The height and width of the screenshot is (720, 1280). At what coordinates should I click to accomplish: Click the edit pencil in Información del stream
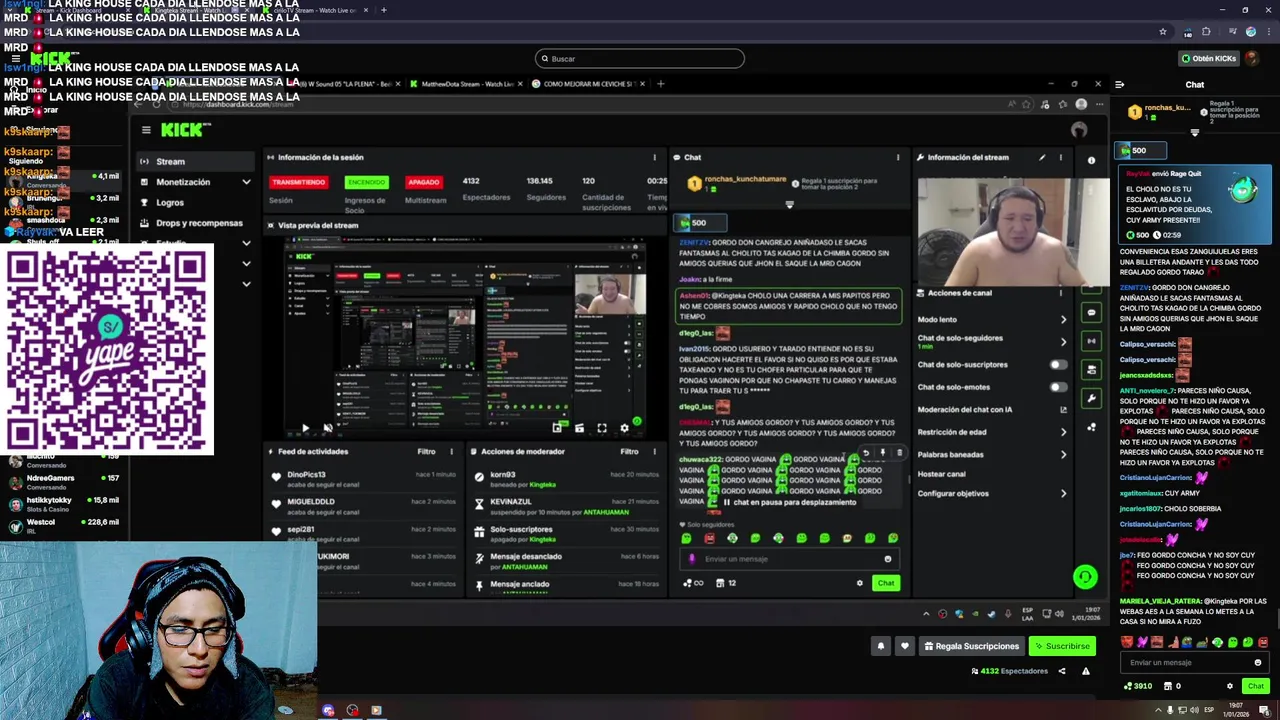click(1042, 157)
